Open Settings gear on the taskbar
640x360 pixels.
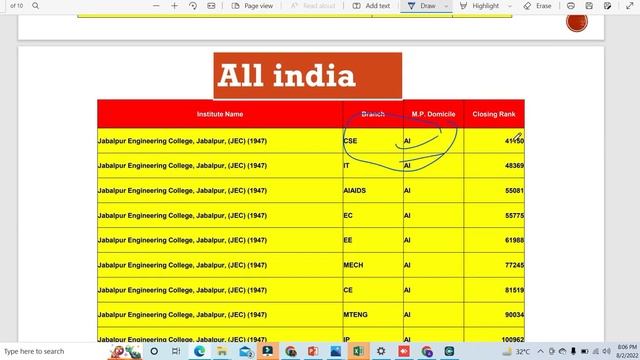pyautogui.click(x=381, y=351)
